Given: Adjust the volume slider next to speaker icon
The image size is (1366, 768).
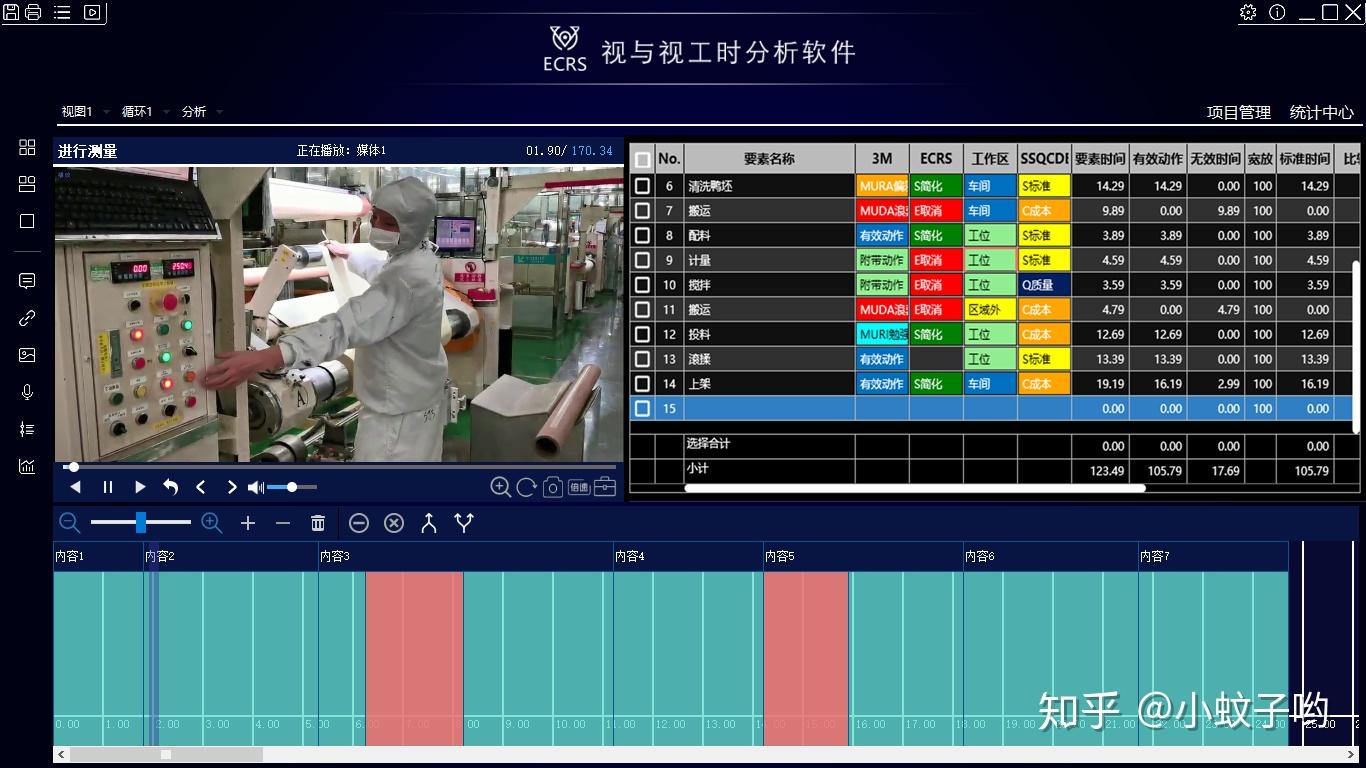Looking at the screenshot, I should coord(293,487).
